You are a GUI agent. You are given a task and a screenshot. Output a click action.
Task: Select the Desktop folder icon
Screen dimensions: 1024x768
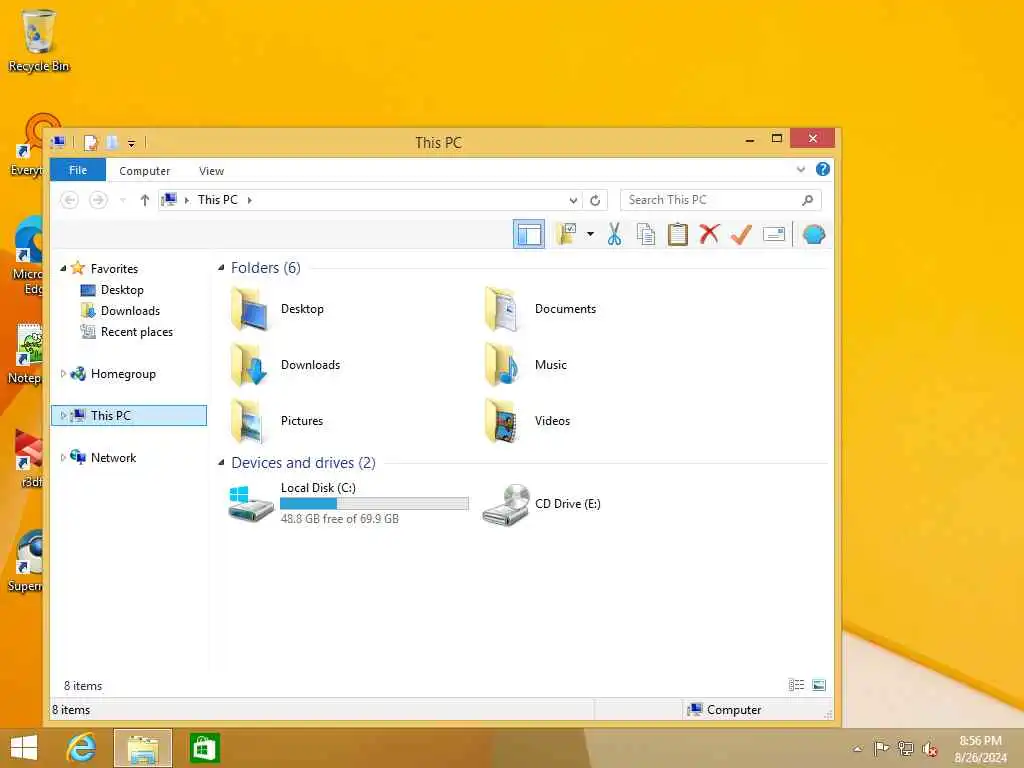pos(250,309)
